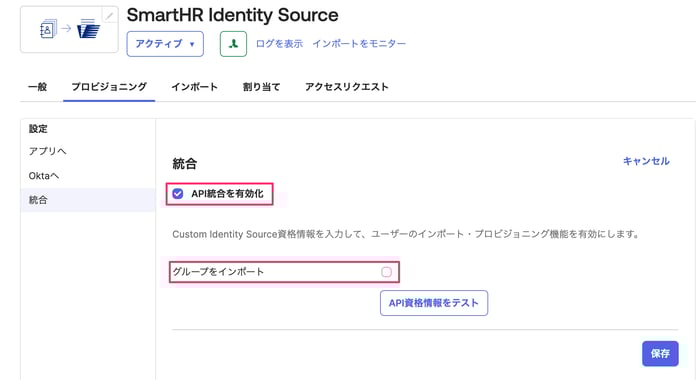Image resolution: width=700 pixels, height=380 pixels.
Task: Enable the グループをインポート checkbox
Action: [x=387, y=272]
